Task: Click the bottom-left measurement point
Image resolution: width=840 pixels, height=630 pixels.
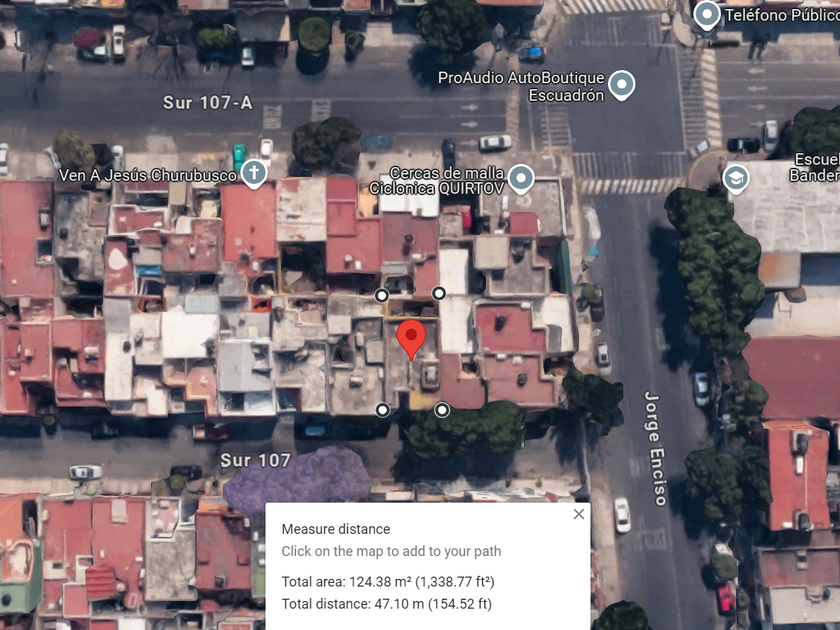Action: (382, 410)
